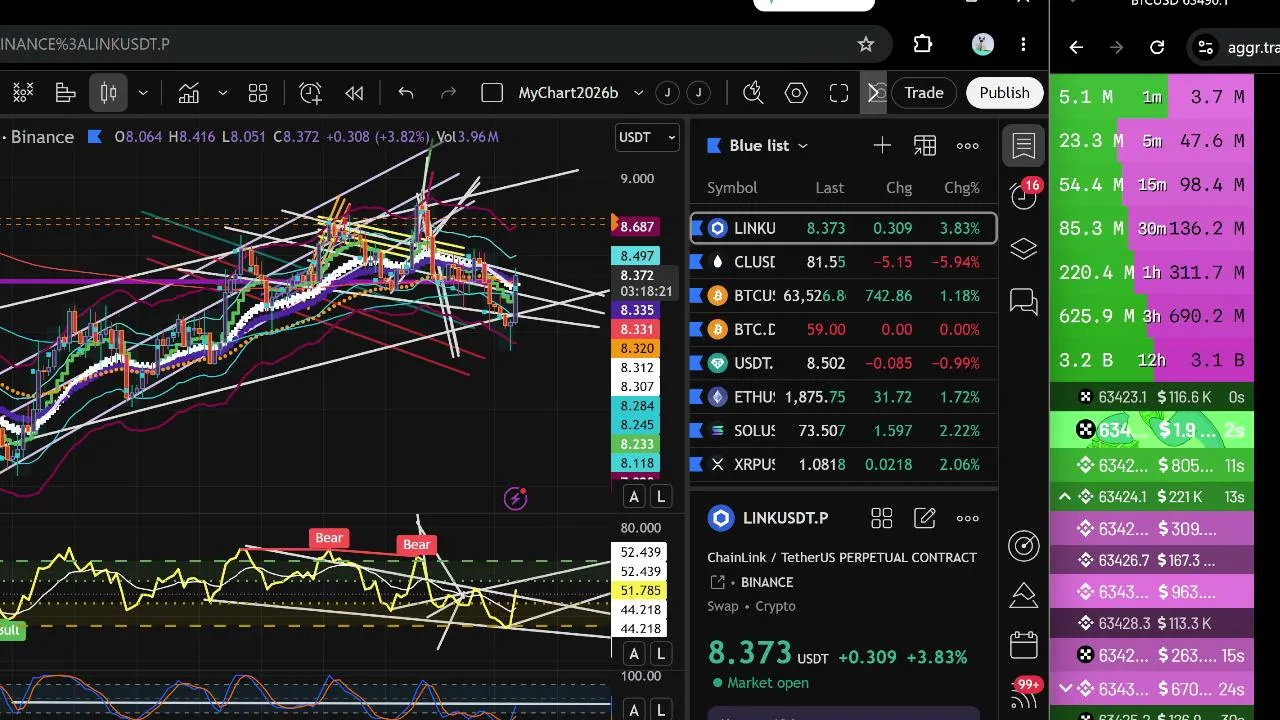Open the LINKUSDT.P details grid icon
The height and width of the screenshot is (720, 1280).
pos(882,518)
